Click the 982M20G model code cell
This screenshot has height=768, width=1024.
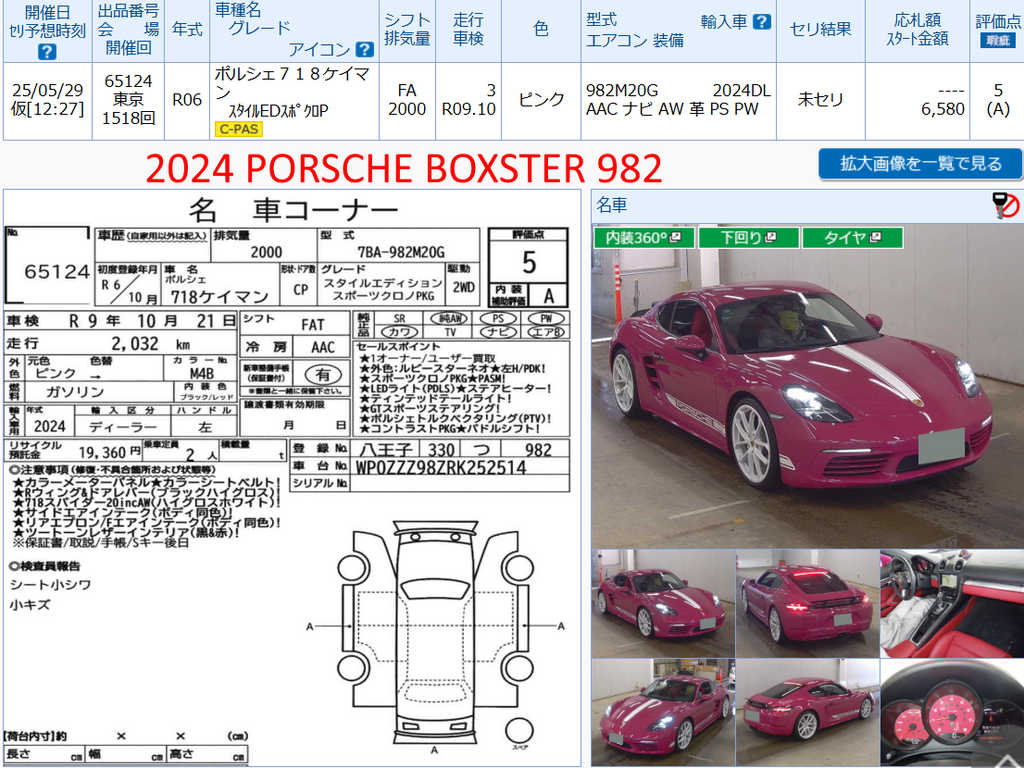coord(622,90)
